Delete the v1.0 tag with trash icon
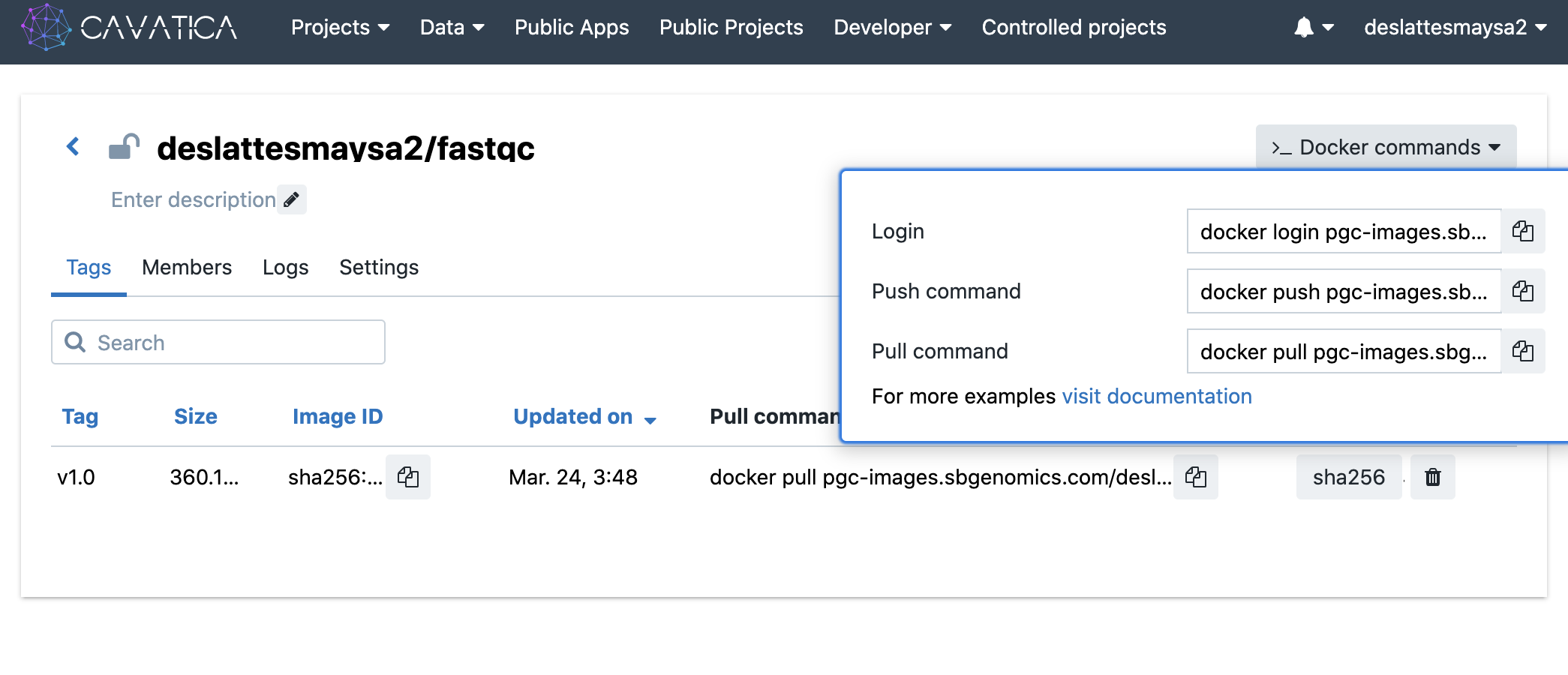1568x675 pixels. pyautogui.click(x=1432, y=477)
